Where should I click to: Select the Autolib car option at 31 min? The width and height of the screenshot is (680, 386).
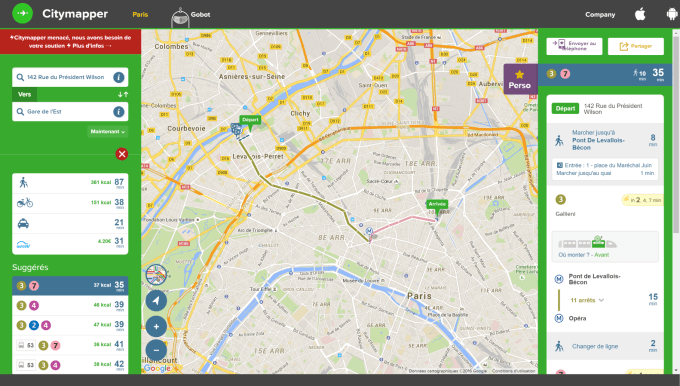[70, 244]
